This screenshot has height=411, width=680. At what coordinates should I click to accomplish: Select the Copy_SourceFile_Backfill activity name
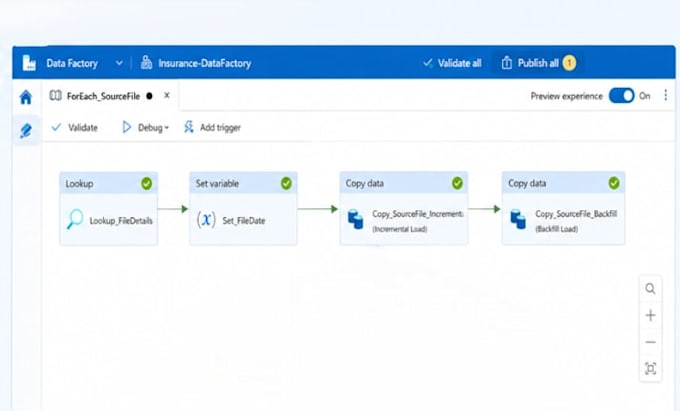pos(576,214)
